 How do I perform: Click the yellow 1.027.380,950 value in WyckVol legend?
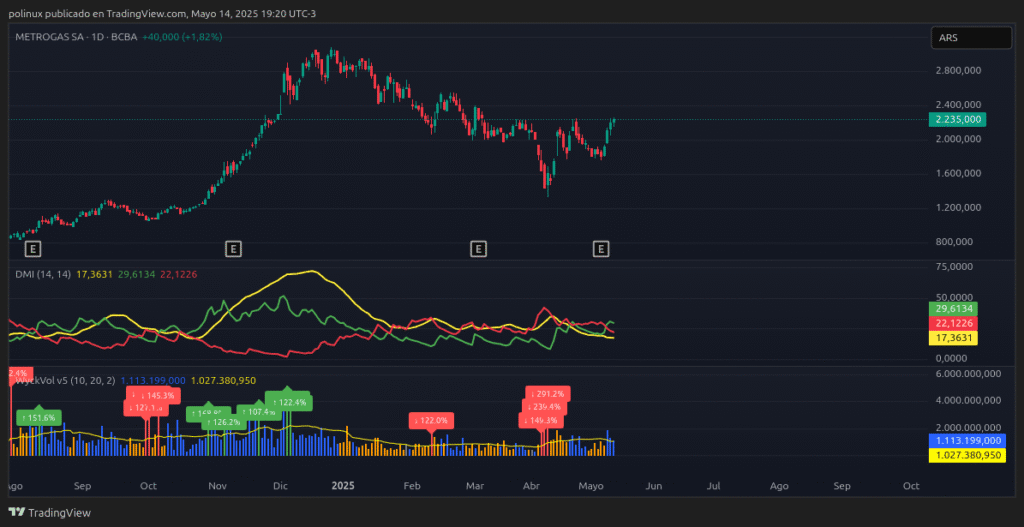point(223,381)
